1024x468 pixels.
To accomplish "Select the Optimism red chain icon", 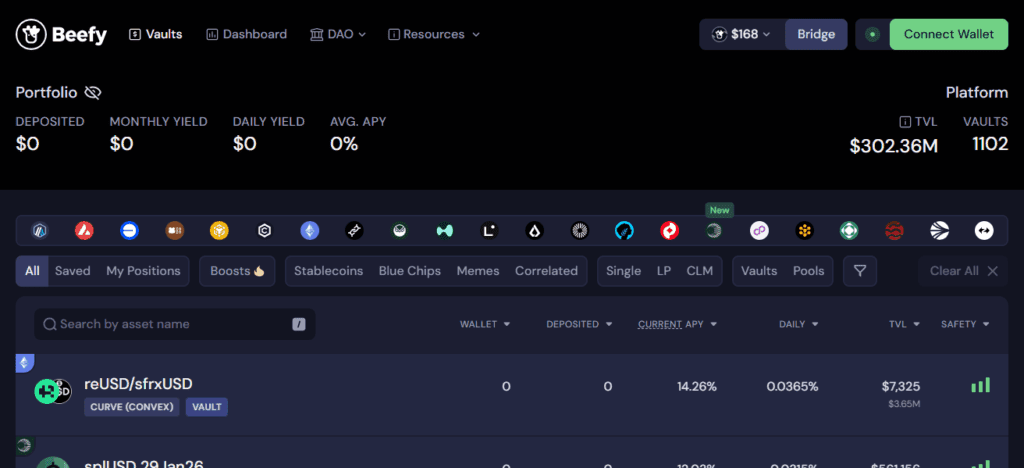I will click(x=669, y=231).
